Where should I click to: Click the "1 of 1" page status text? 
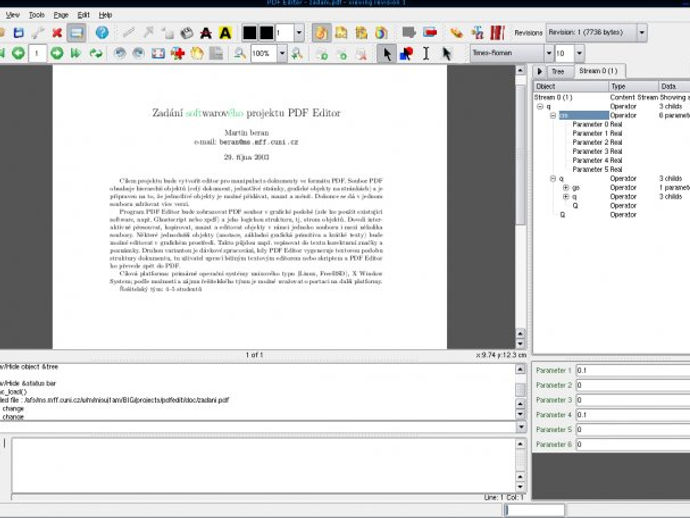[254, 355]
